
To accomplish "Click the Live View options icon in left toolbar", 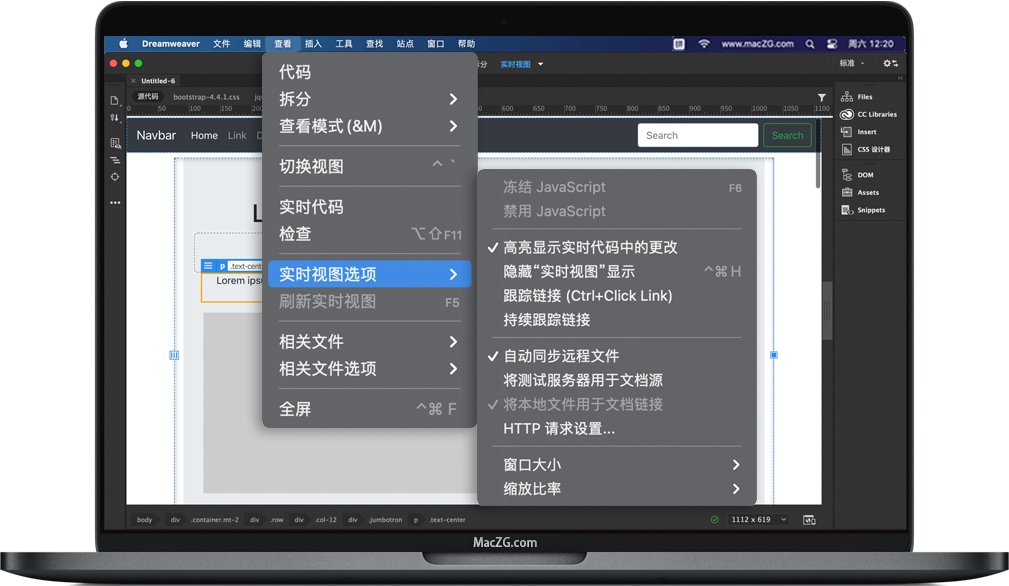I will click(x=115, y=143).
